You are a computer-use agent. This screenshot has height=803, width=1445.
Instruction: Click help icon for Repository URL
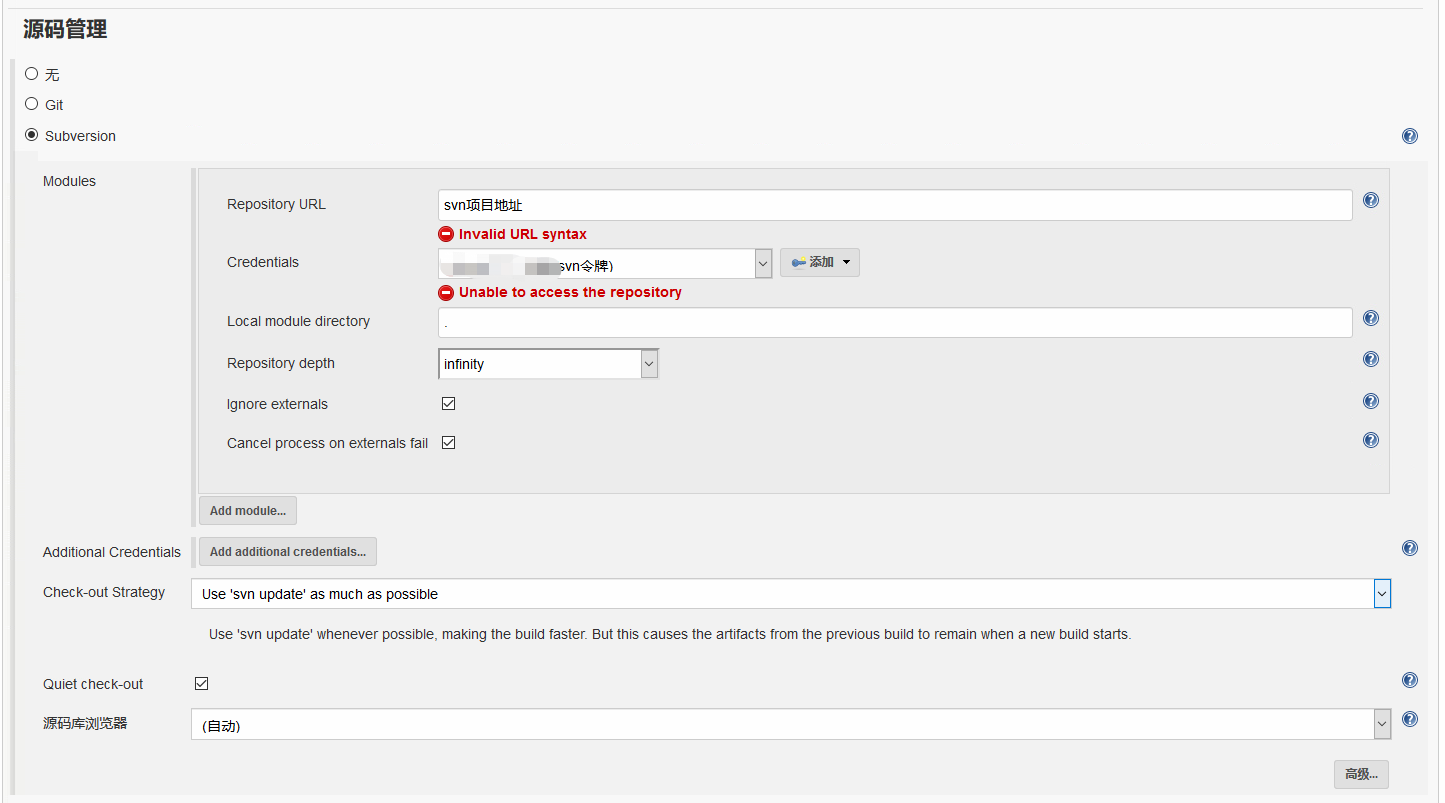1371,200
